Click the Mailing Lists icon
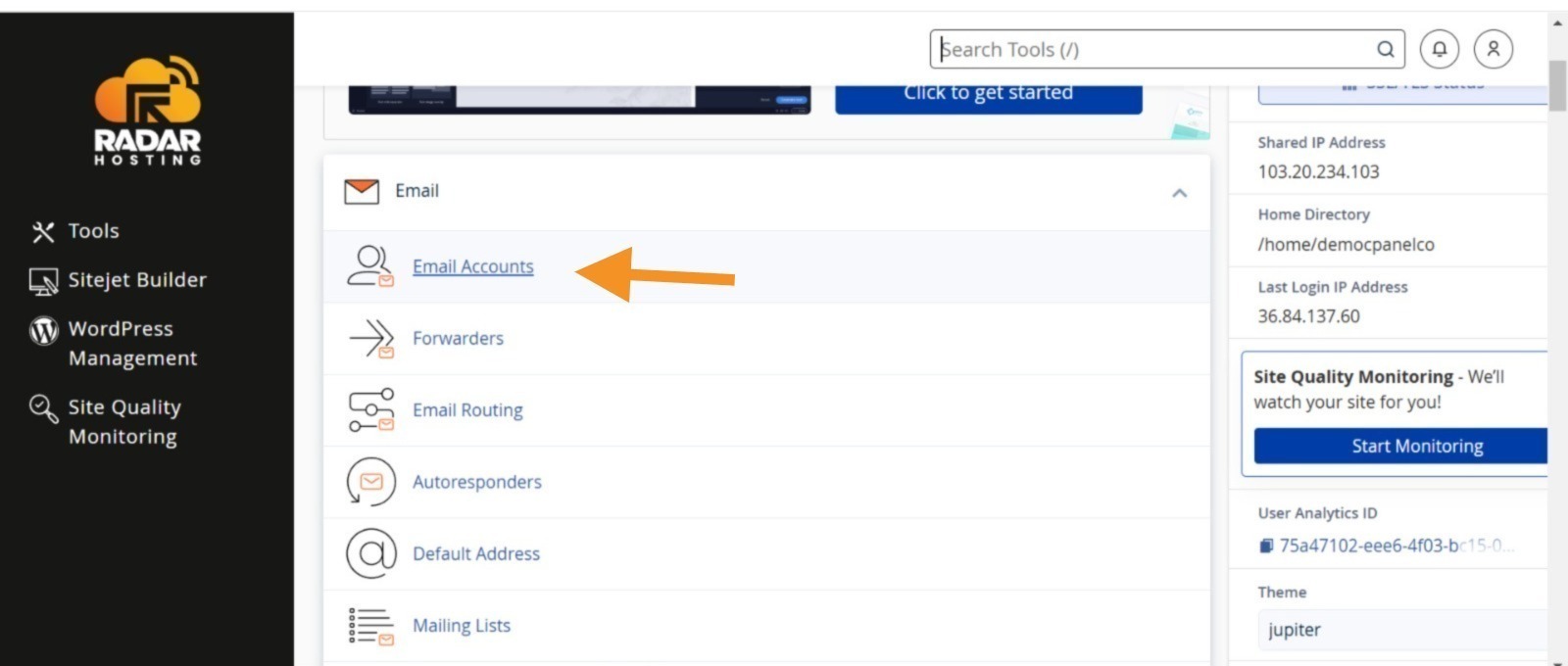Screen dimensions: 1568x666 371,626
